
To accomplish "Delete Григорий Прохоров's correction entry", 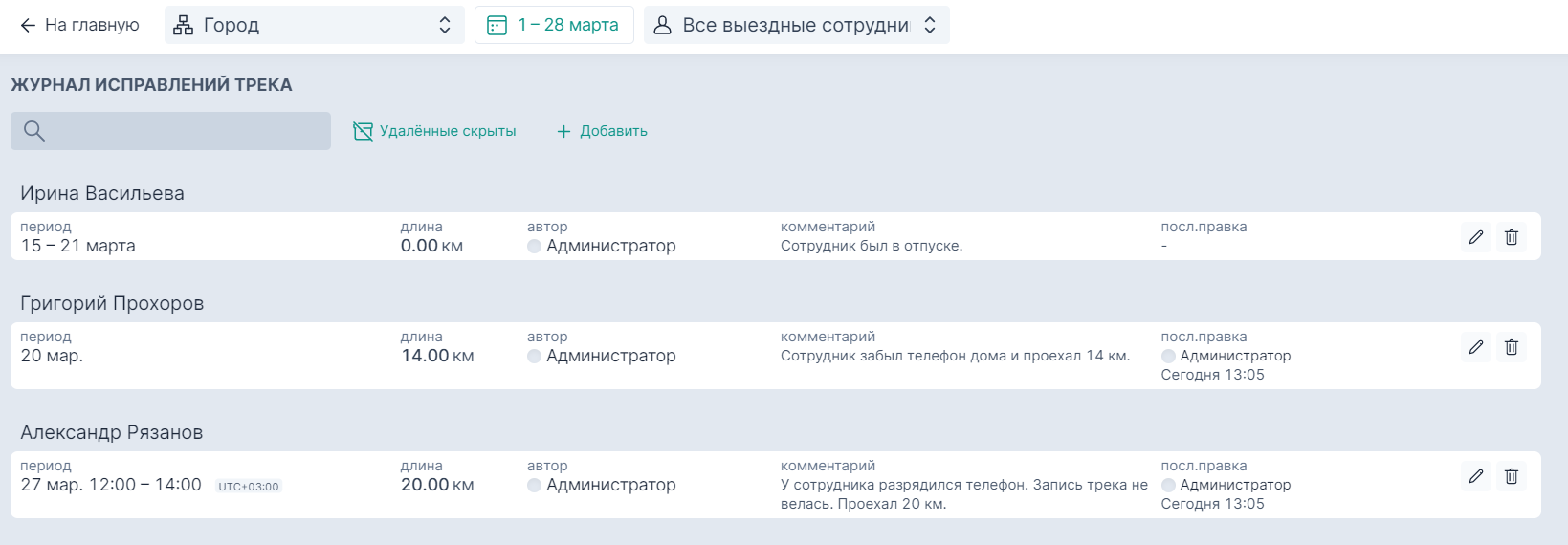I will 1512,347.
